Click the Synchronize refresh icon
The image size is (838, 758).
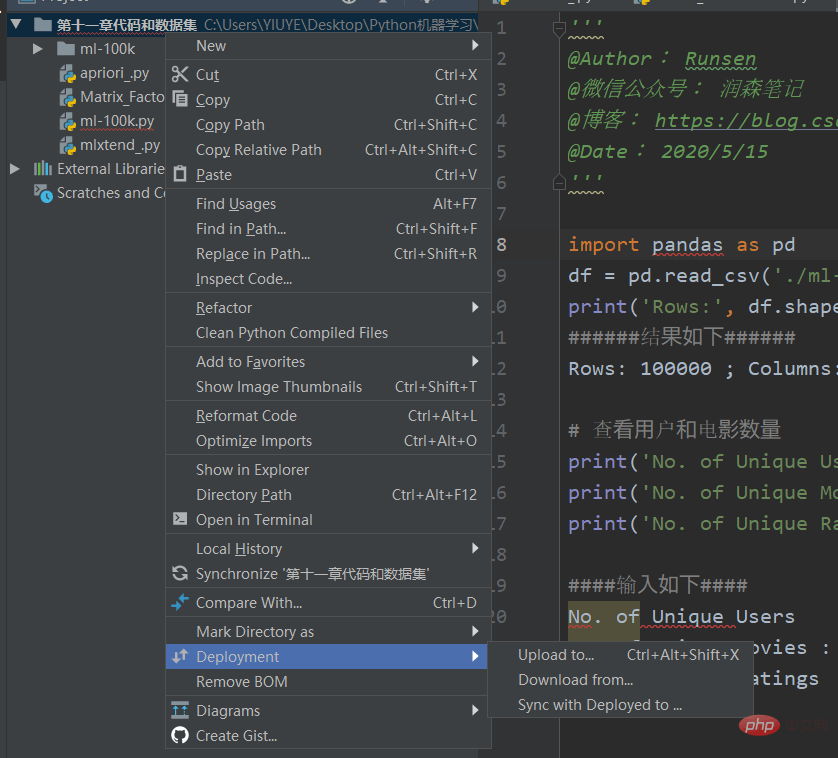[x=180, y=573]
